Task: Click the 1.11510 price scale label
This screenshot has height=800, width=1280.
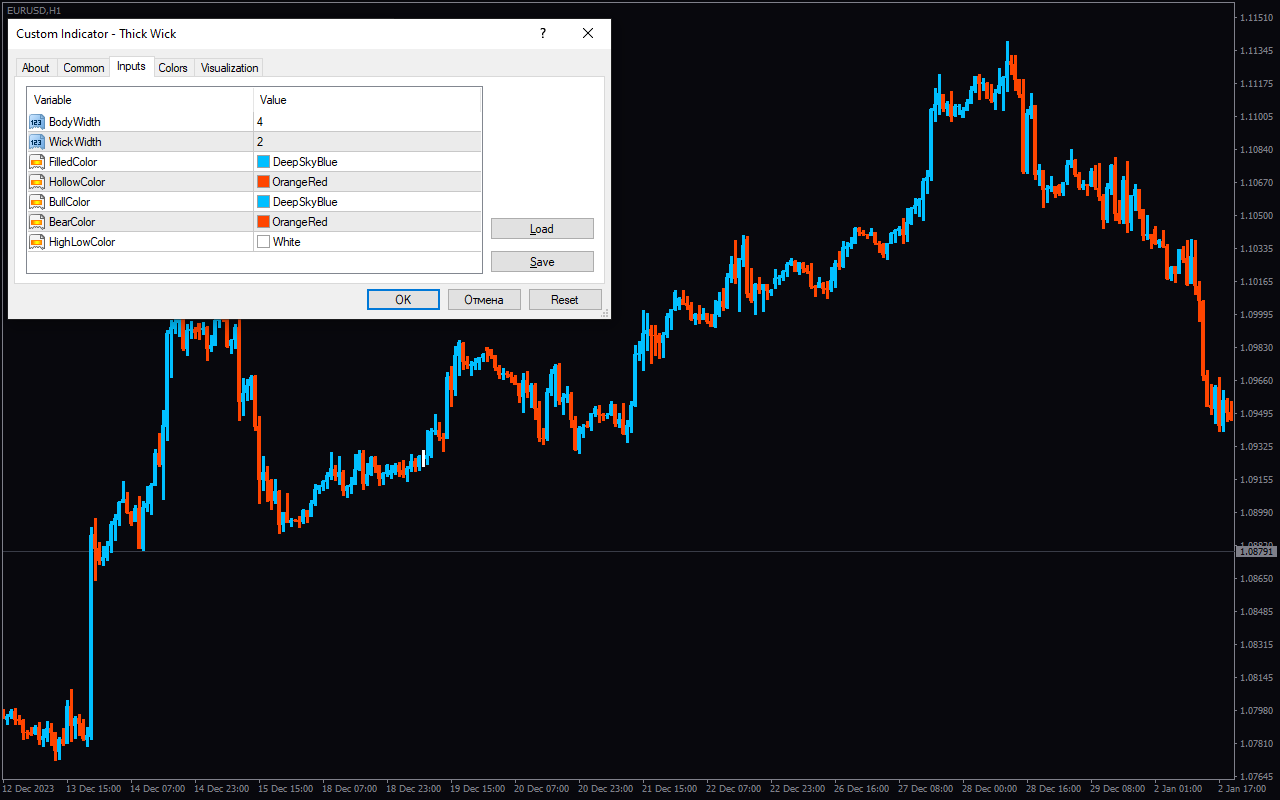Action: pyautogui.click(x=1256, y=18)
